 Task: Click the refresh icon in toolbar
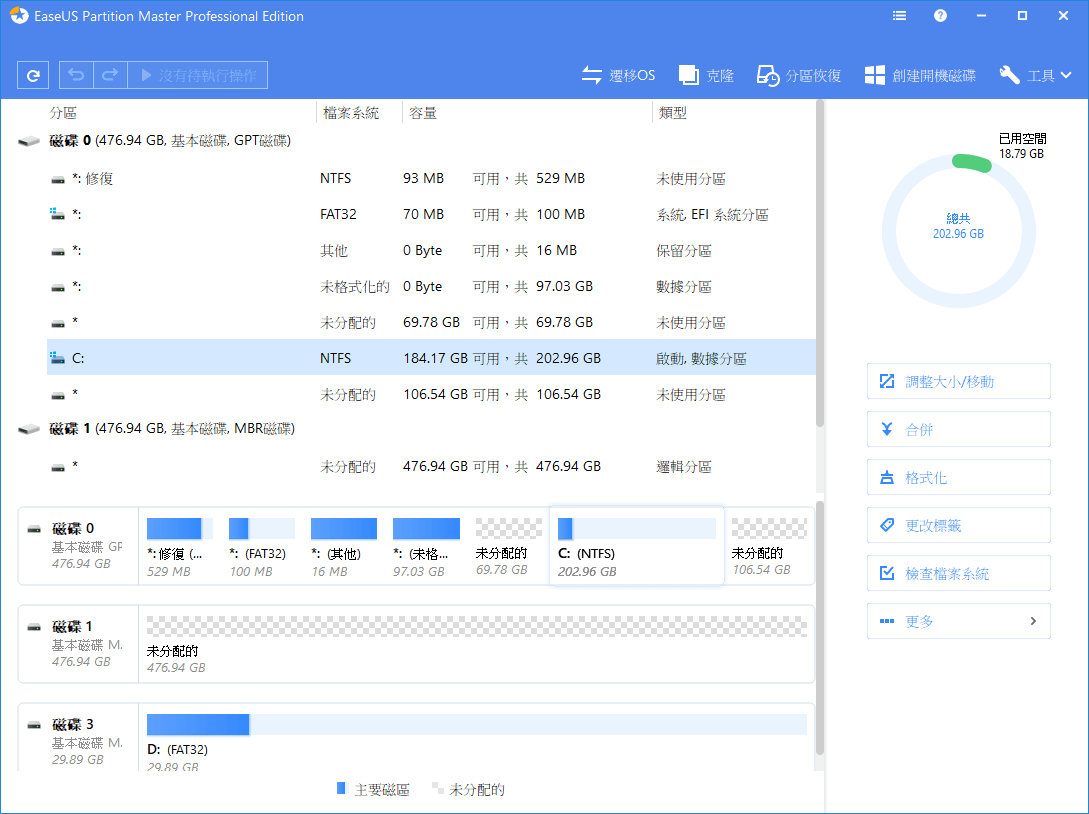34,75
